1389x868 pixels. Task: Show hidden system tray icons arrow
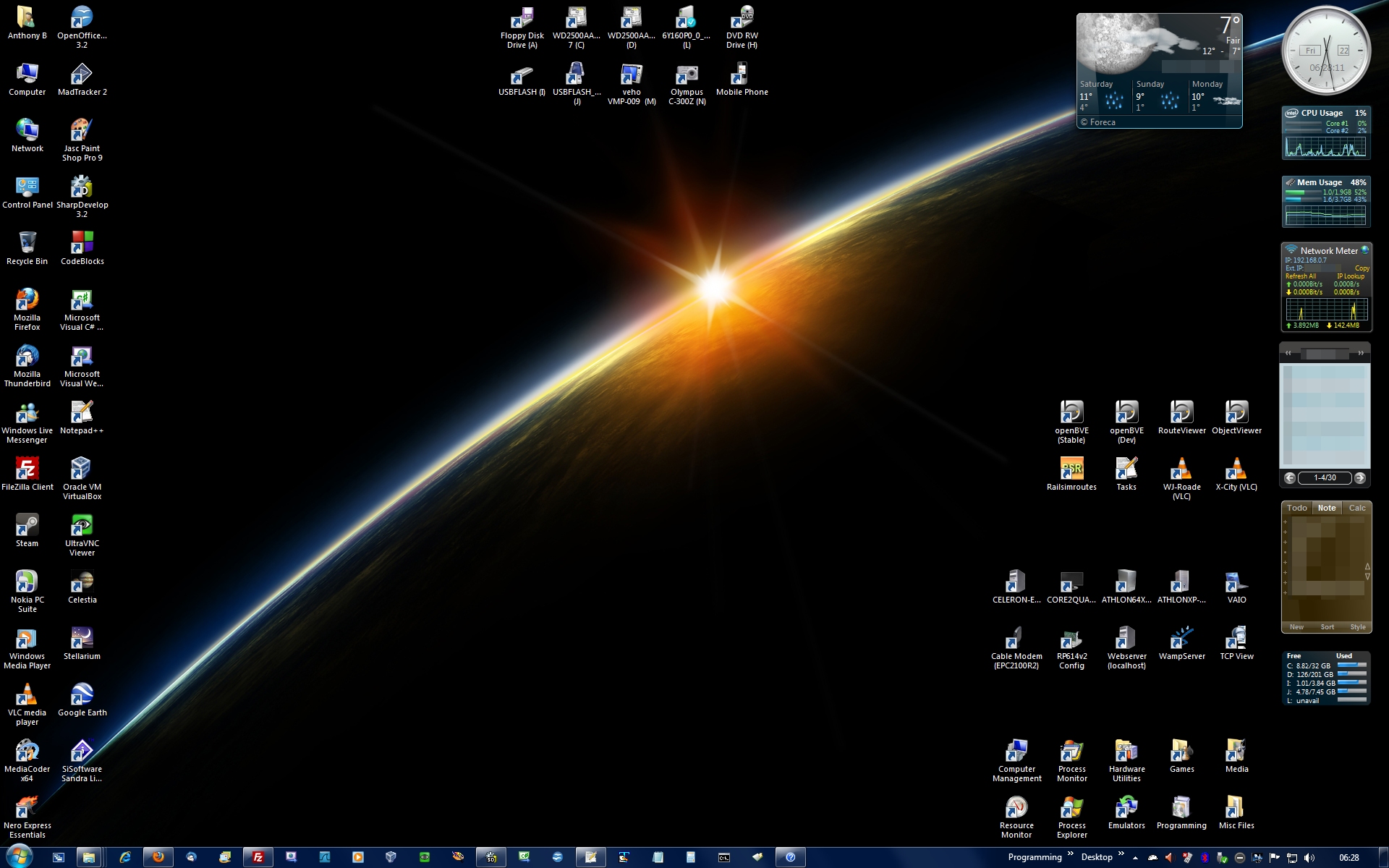pos(1135,858)
